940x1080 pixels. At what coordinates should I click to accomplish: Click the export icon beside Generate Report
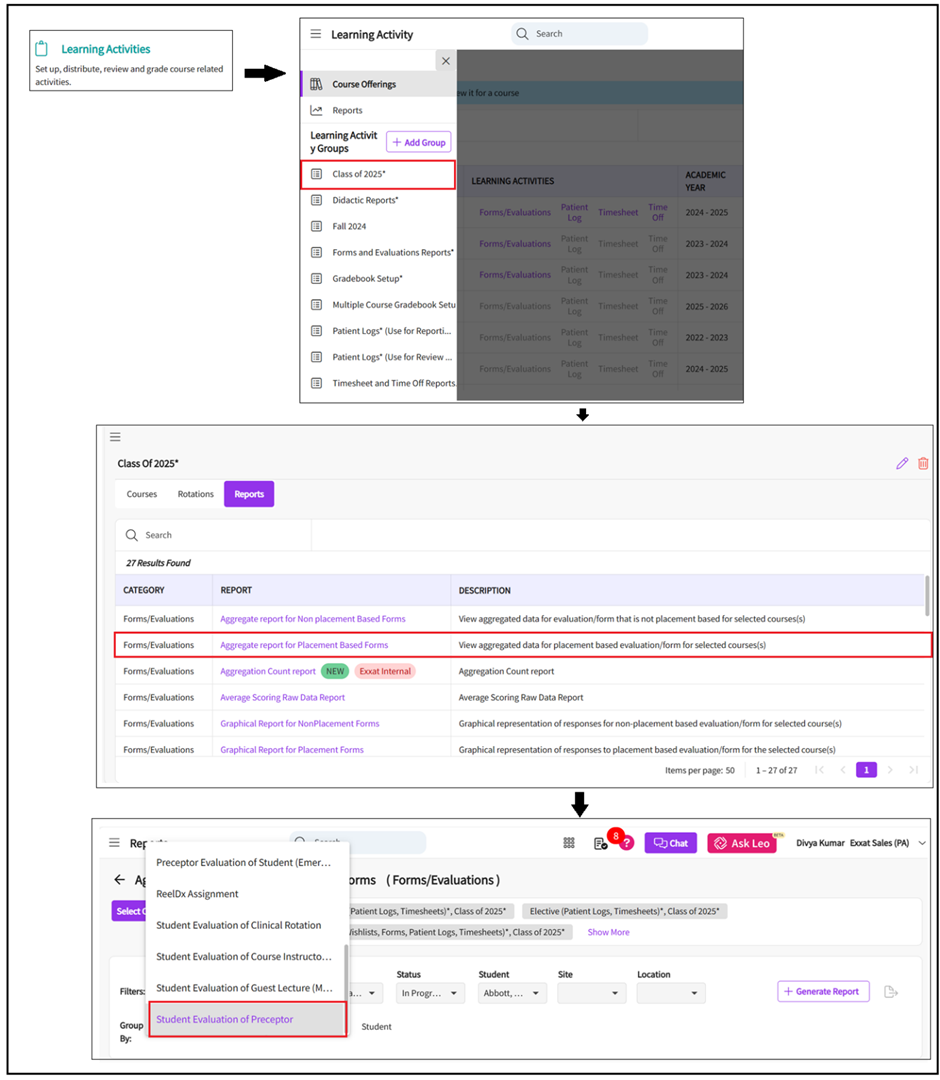click(x=891, y=992)
